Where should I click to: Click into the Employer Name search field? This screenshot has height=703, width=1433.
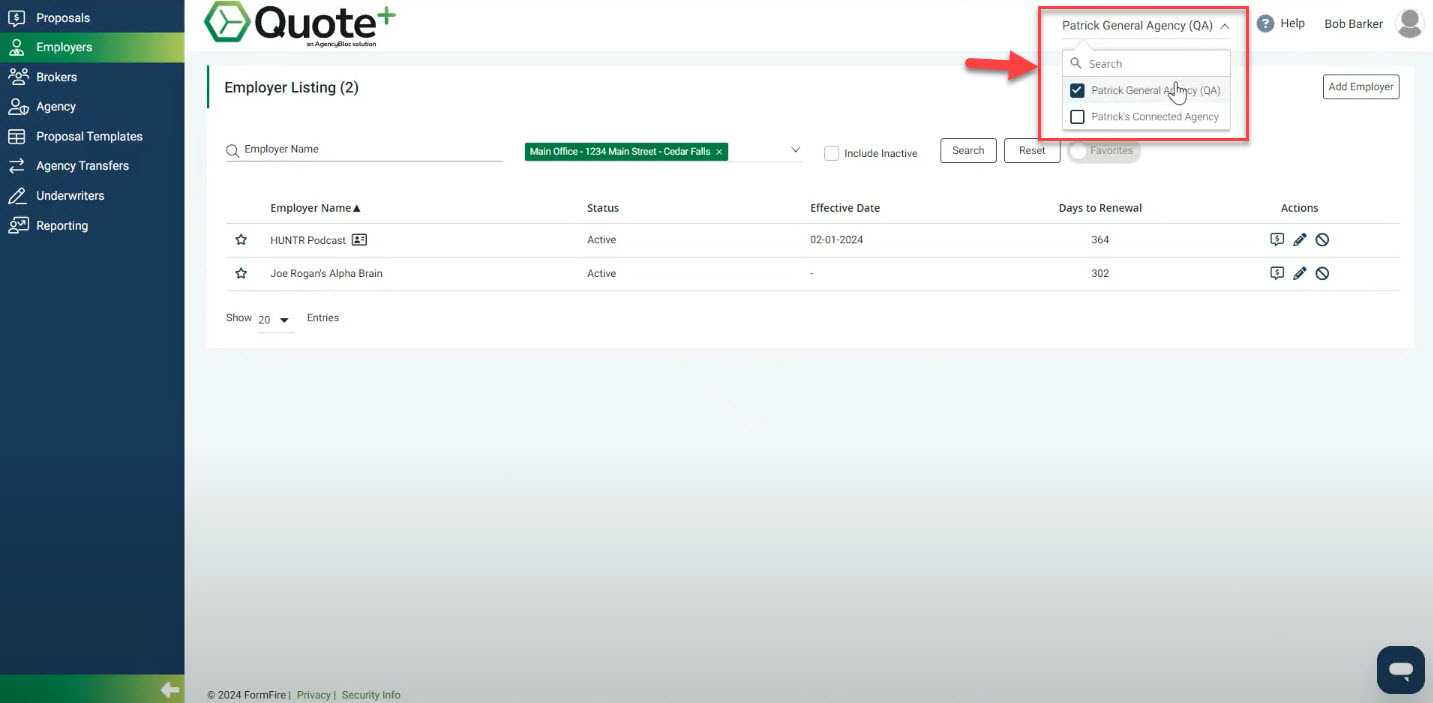click(370, 150)
